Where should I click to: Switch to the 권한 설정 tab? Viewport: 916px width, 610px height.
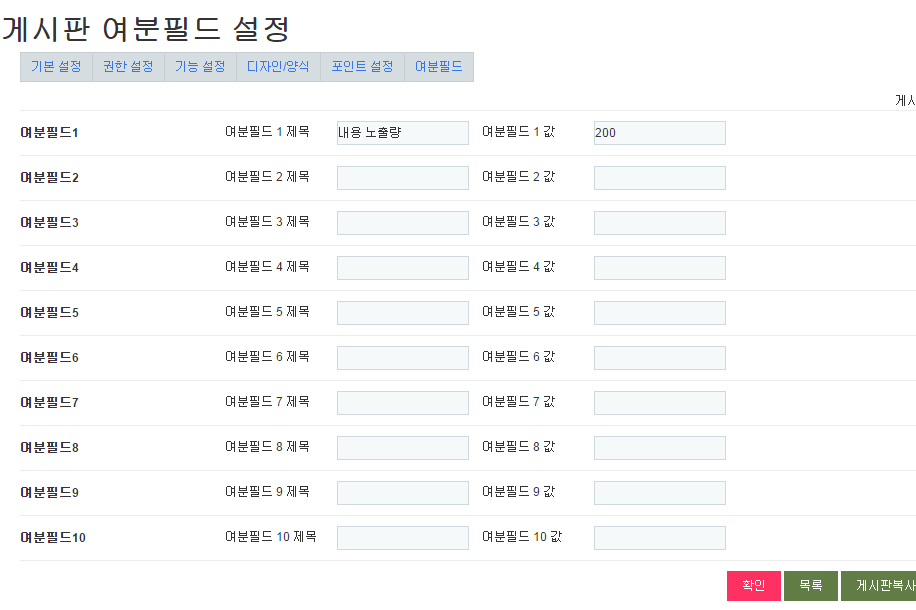128,67
